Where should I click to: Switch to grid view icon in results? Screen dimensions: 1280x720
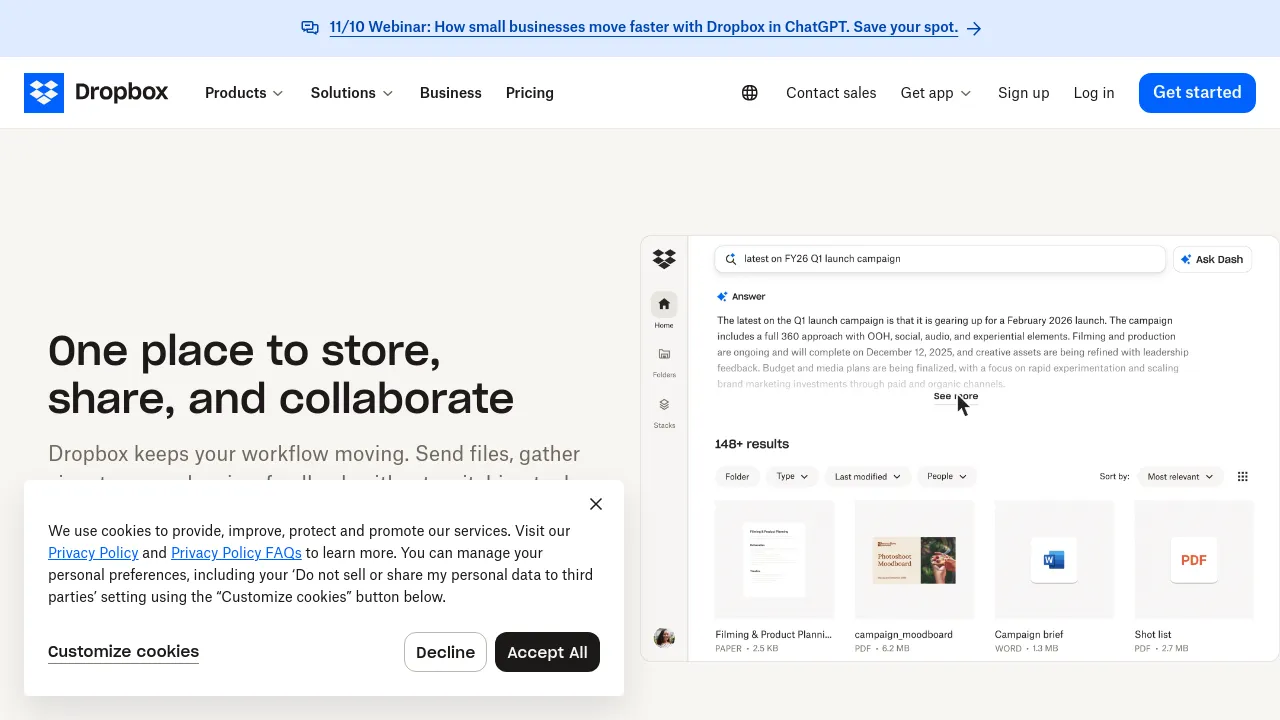(x=1243, y=477)
